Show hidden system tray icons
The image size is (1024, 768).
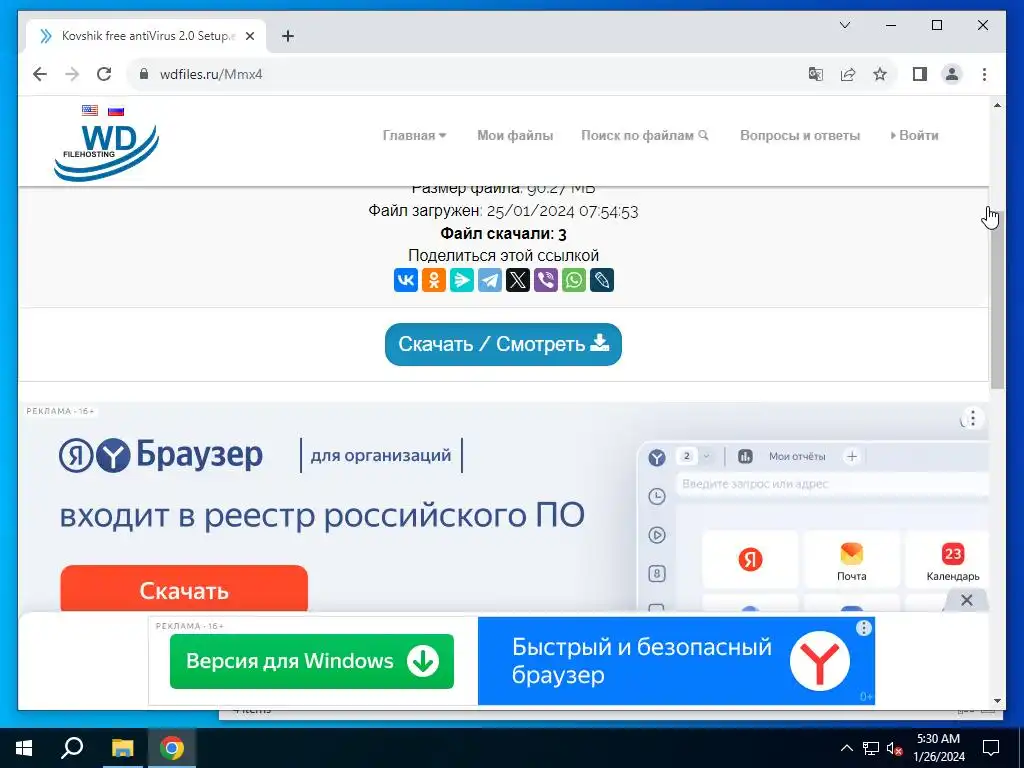tap(846, 748)
